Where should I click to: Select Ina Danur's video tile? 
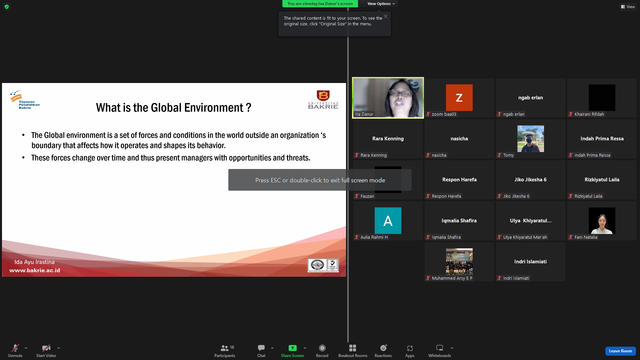tap(388, 98)
